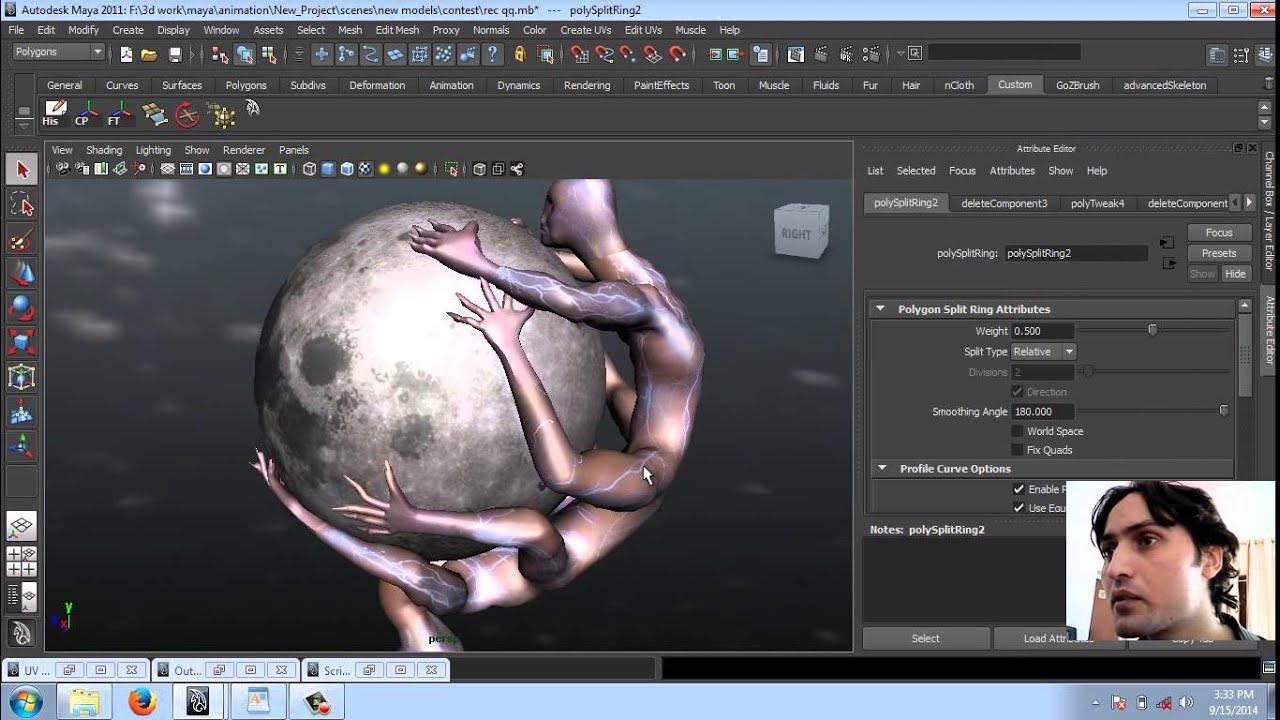
Task: Click the RIGHT face of the ViewCube
Action: tap(796, 234)
